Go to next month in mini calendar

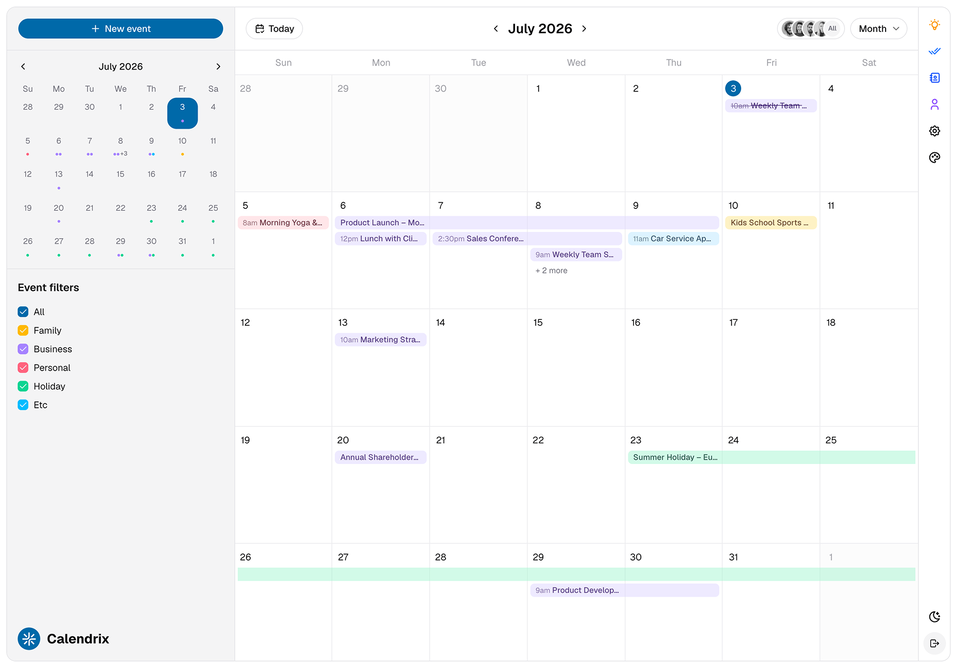click(x=218, y=67)
